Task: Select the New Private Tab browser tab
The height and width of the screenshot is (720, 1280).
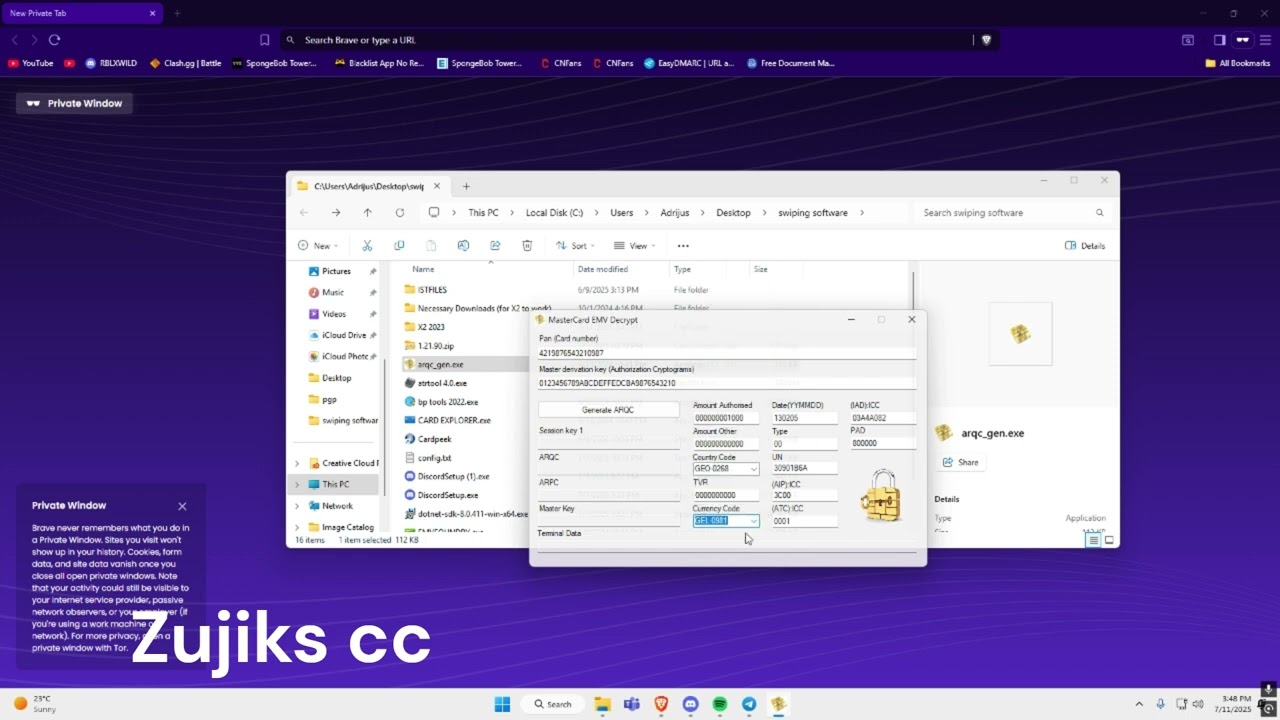Action: [82, 13]
